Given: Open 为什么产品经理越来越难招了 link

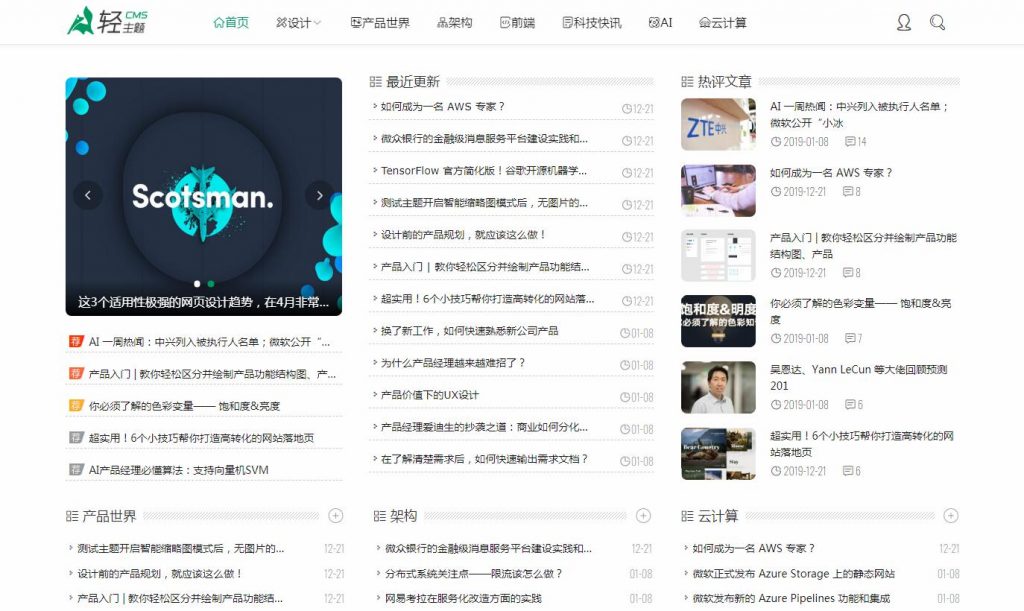Looking at the screenshot, I should coord(453,363).
